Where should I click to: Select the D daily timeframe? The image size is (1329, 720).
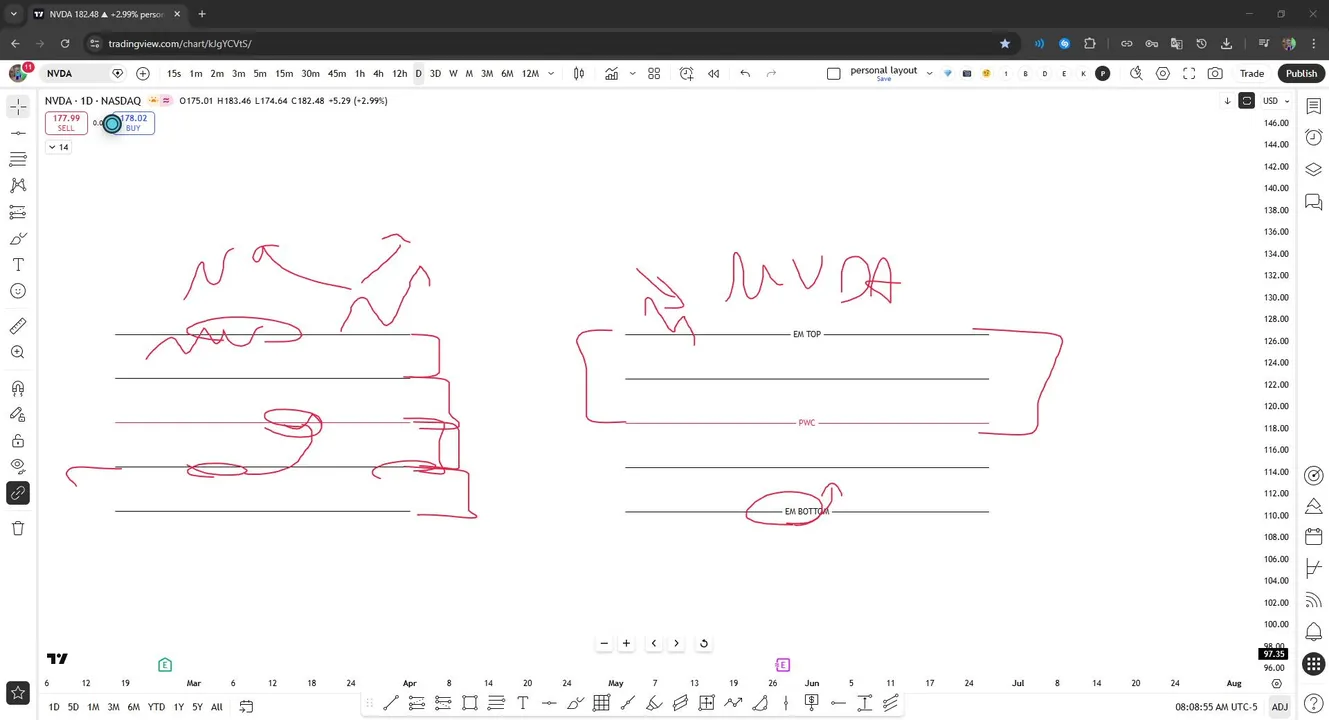point(418,74)
